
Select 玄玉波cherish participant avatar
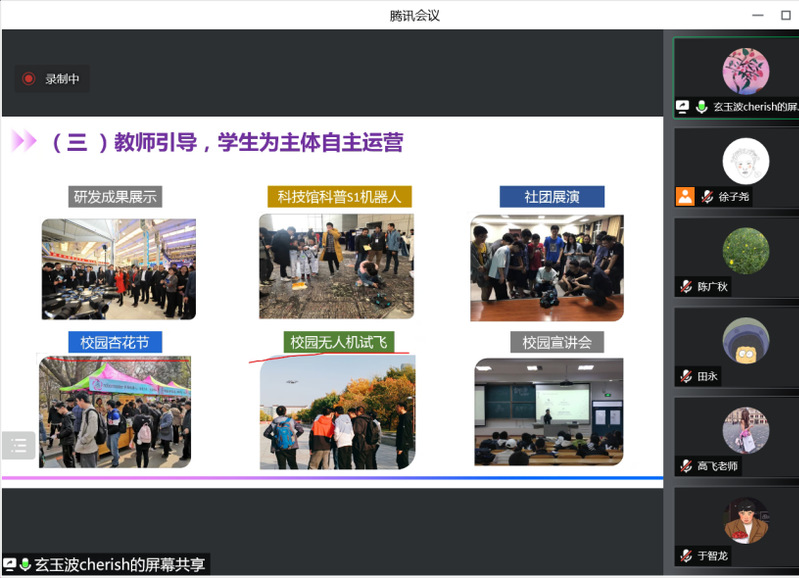(745, 71)
